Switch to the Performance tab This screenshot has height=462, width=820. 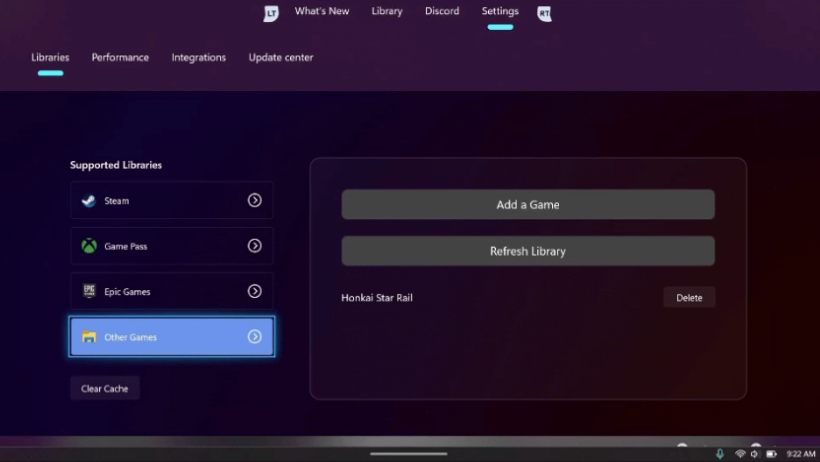pos(120,58)
